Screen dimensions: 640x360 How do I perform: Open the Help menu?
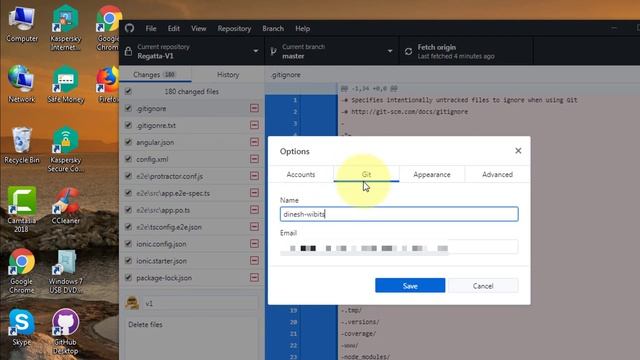click(302, 29)
